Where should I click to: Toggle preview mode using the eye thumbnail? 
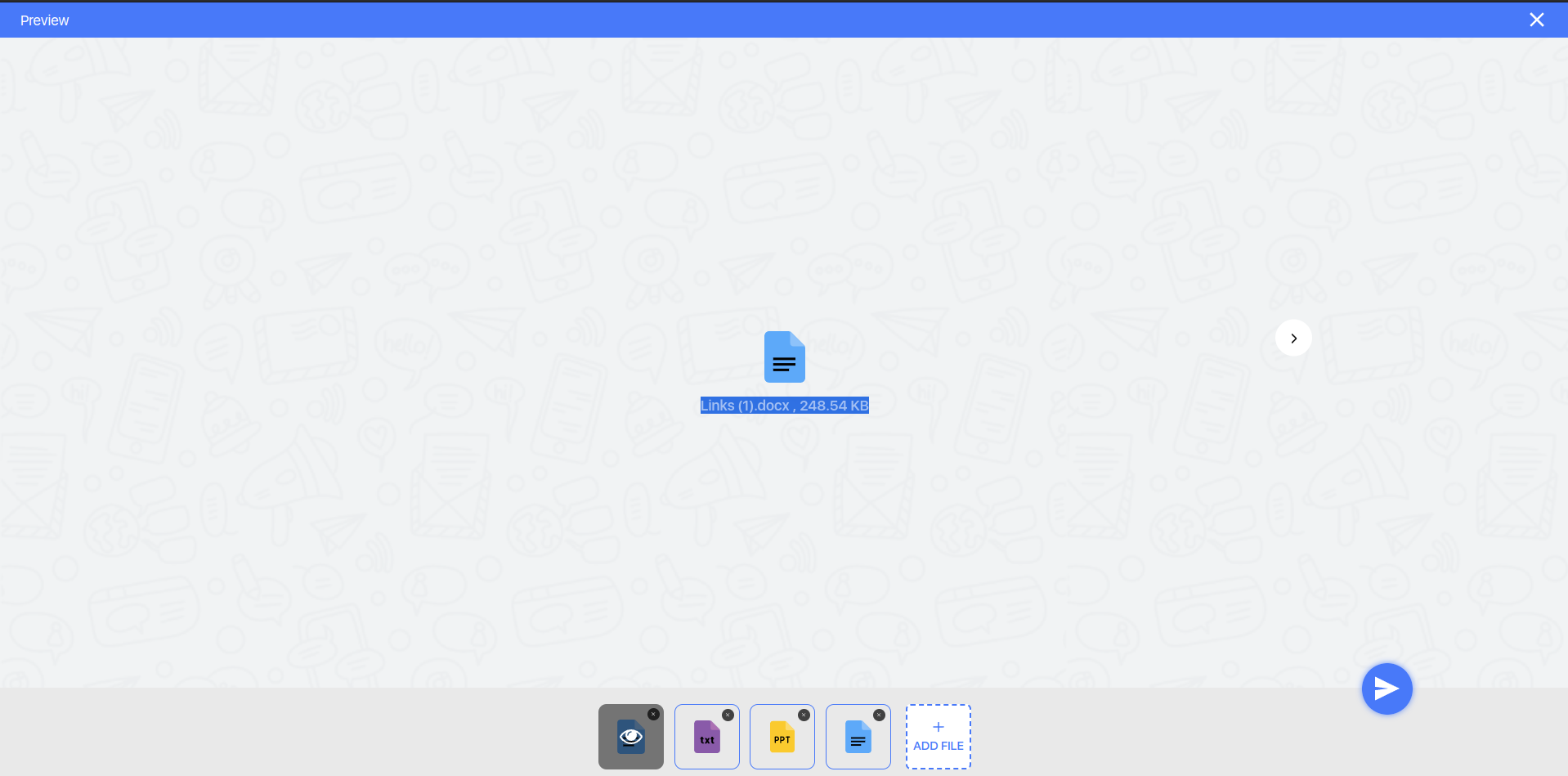pyautogui.click(x=630, y=737)
